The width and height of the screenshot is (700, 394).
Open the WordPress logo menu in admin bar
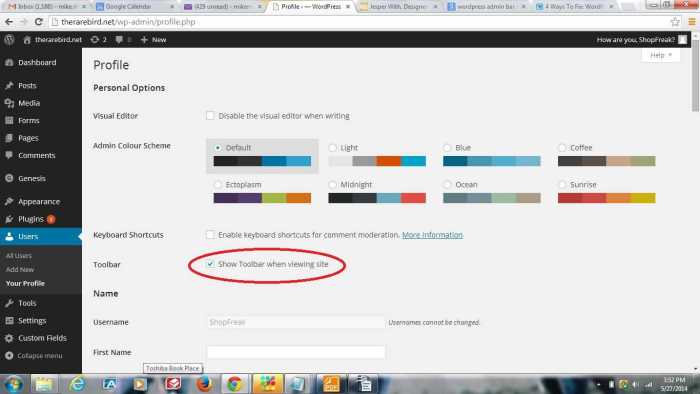click(9, 40)
